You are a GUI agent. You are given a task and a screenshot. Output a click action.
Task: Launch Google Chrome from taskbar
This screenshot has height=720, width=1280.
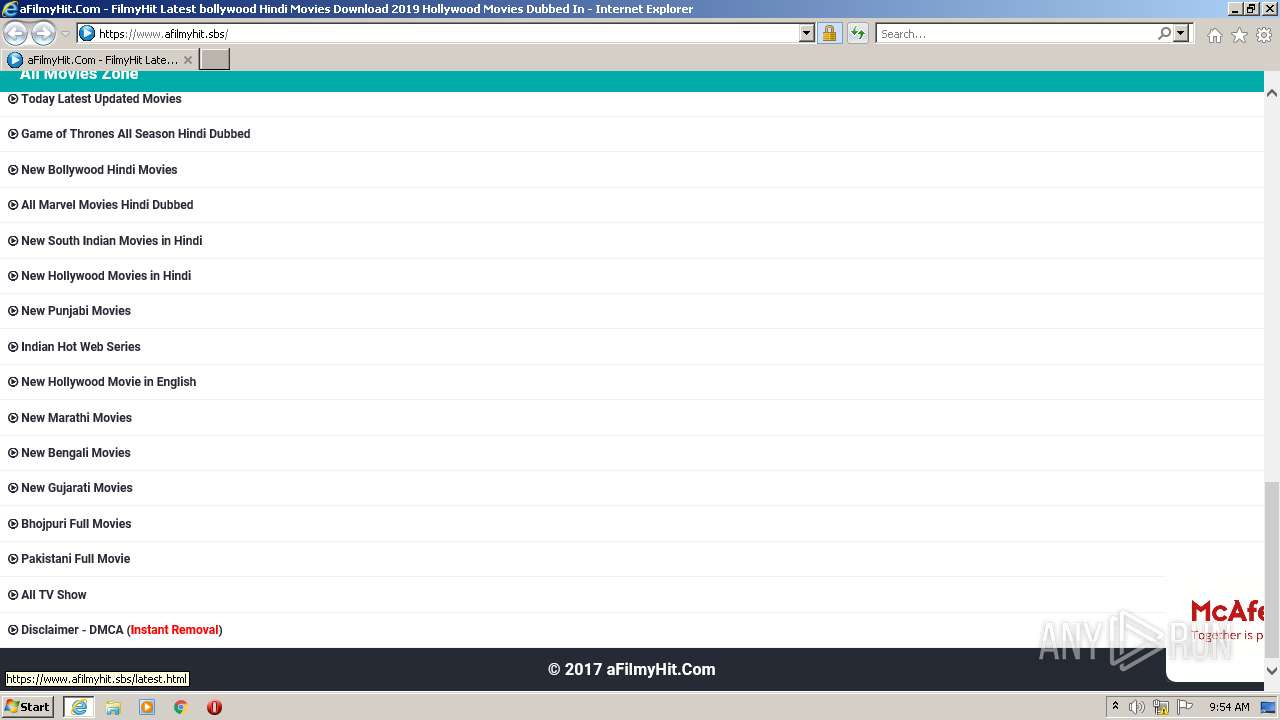[x=181, y=707]
